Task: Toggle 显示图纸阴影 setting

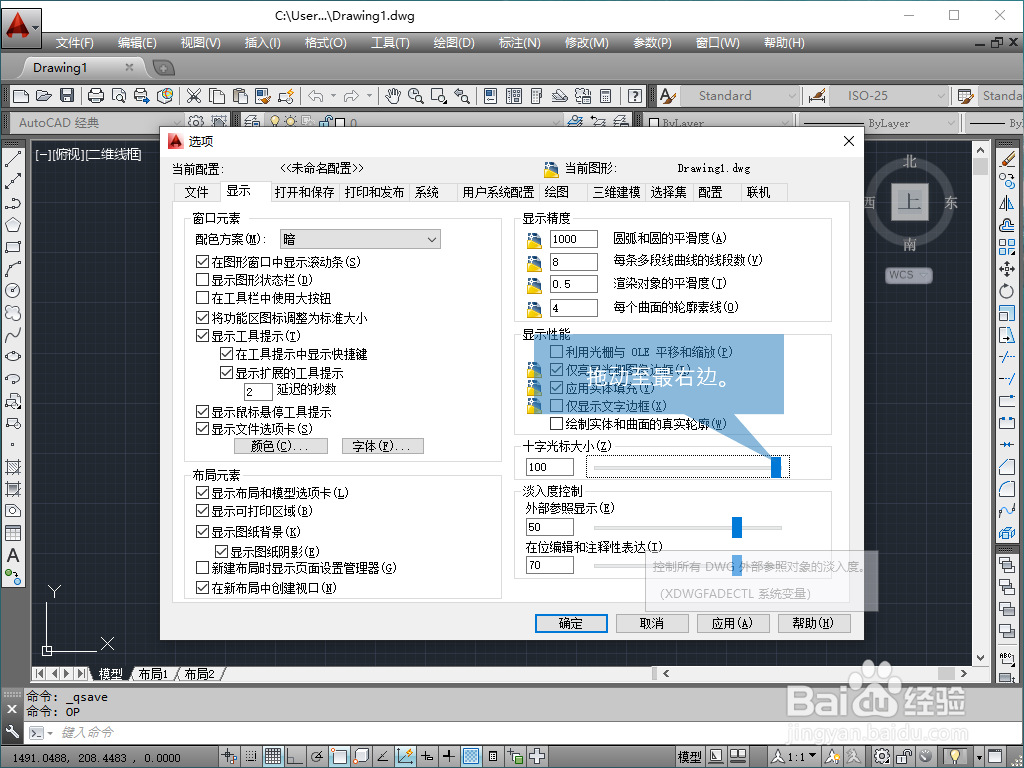Action: click(222, 551)
